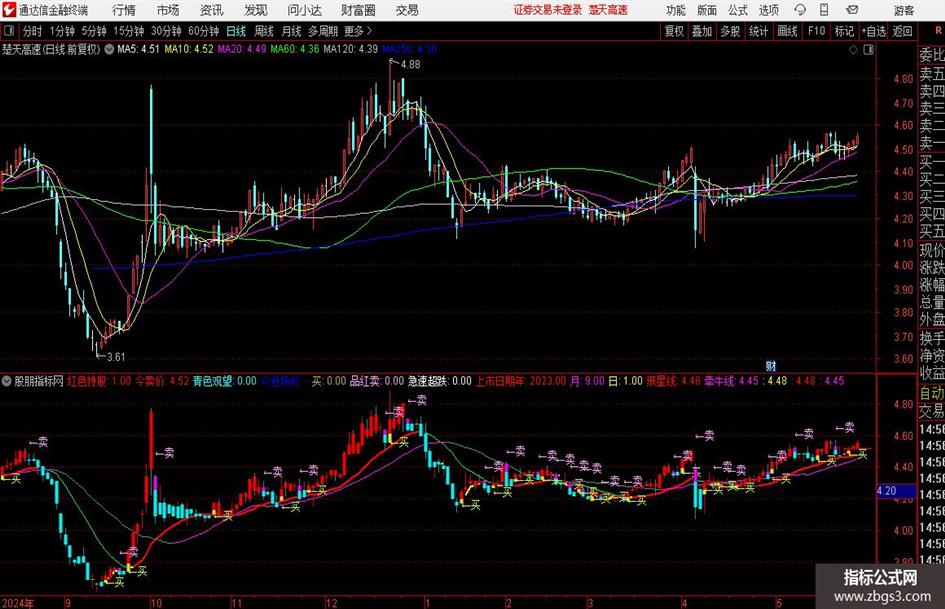Click the MA10: 4.52 indicator label
The image size is (945, 609).
point(189,49)
